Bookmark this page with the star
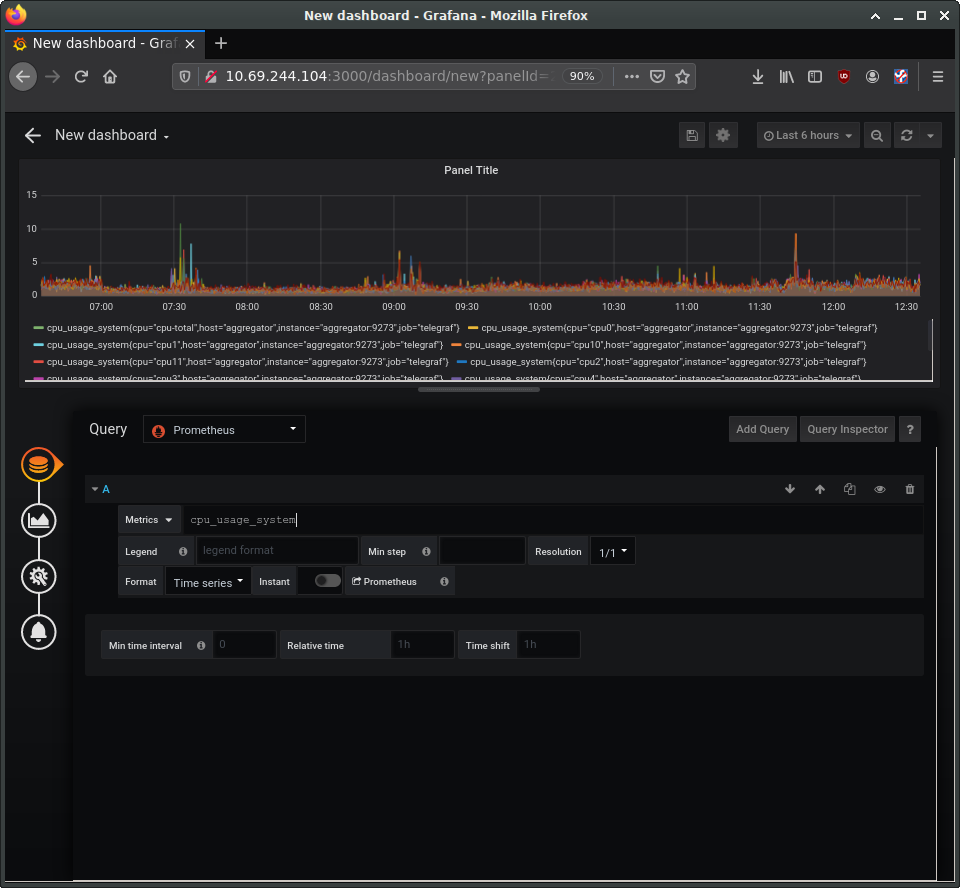 [x=682, y=77]
